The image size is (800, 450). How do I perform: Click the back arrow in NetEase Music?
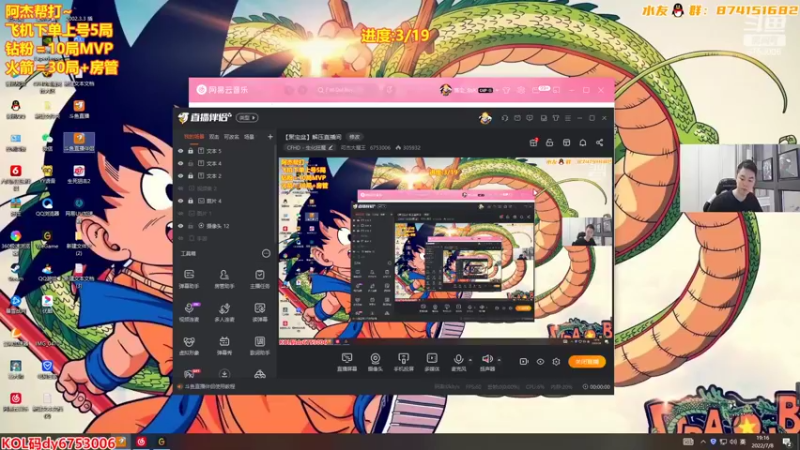coord(289,90)
